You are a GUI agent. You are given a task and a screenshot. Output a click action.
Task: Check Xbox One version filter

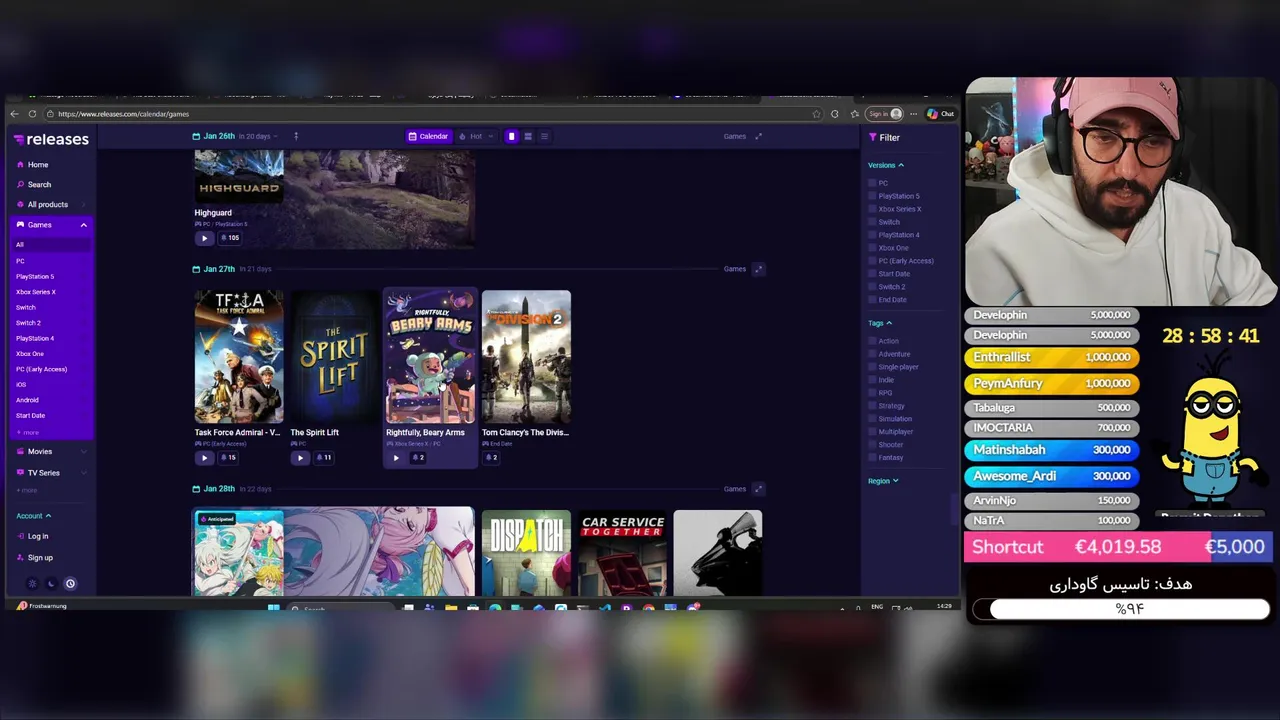872,248
